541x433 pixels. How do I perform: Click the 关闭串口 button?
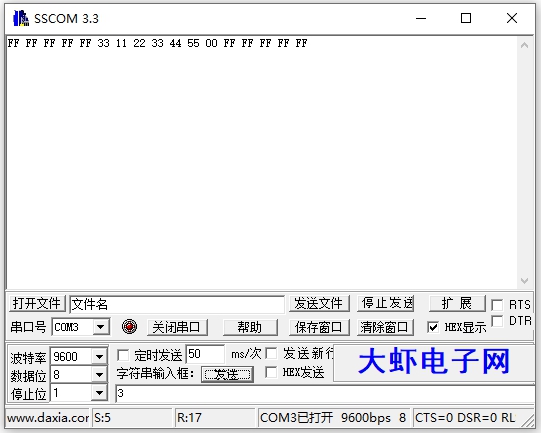click(177, 327)
